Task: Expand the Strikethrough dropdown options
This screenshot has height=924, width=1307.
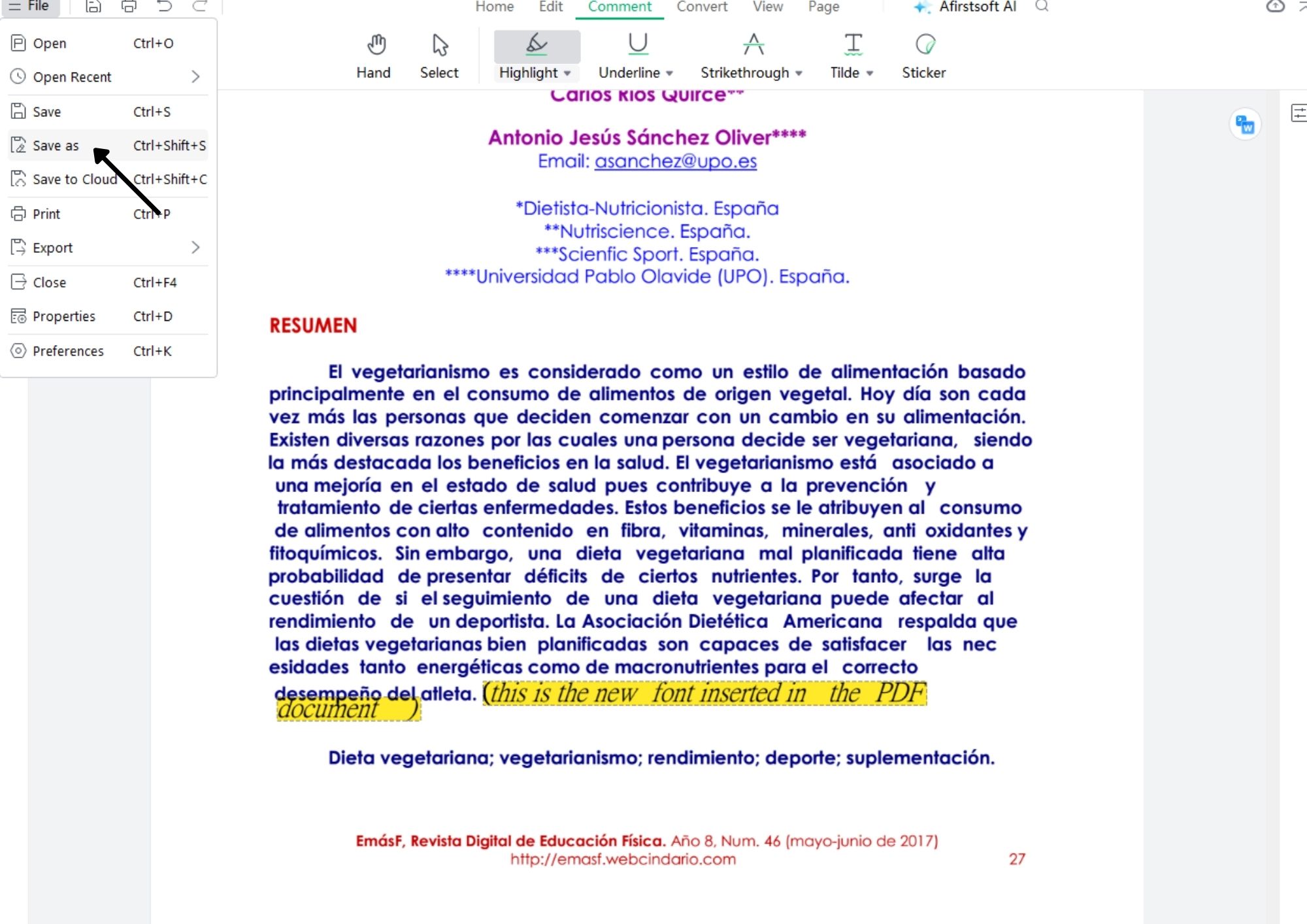Action: pyautogui.click(x=799, y=73)
